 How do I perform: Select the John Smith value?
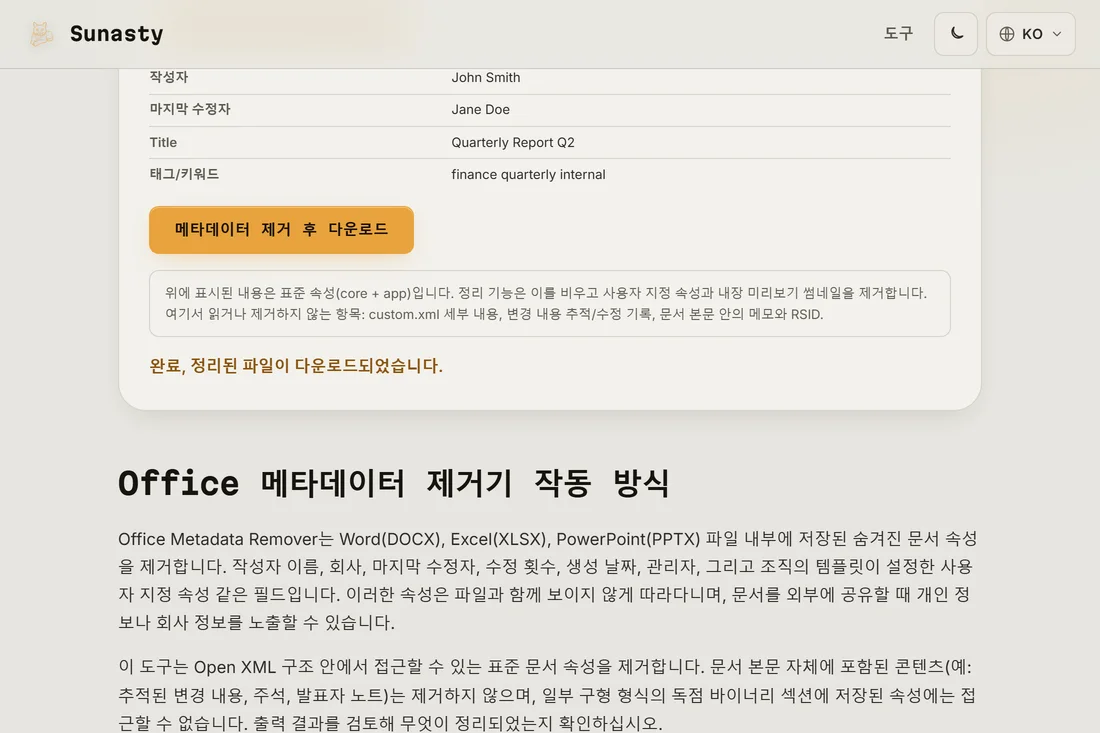click(485, 78)
